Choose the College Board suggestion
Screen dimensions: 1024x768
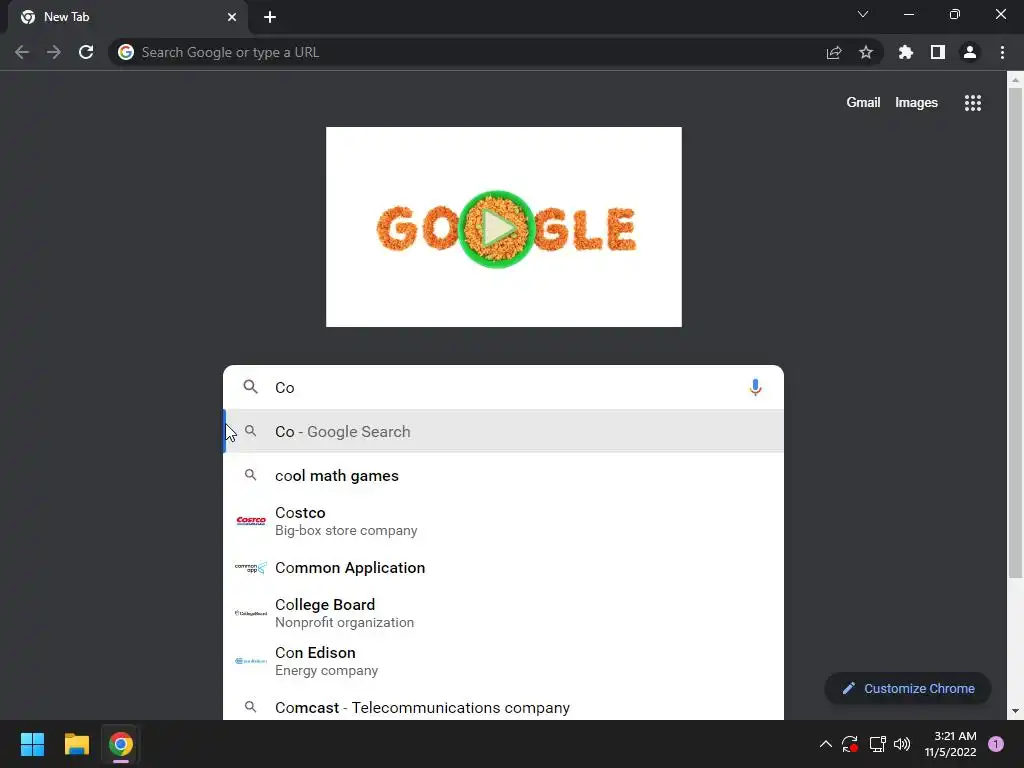(504, 613)
